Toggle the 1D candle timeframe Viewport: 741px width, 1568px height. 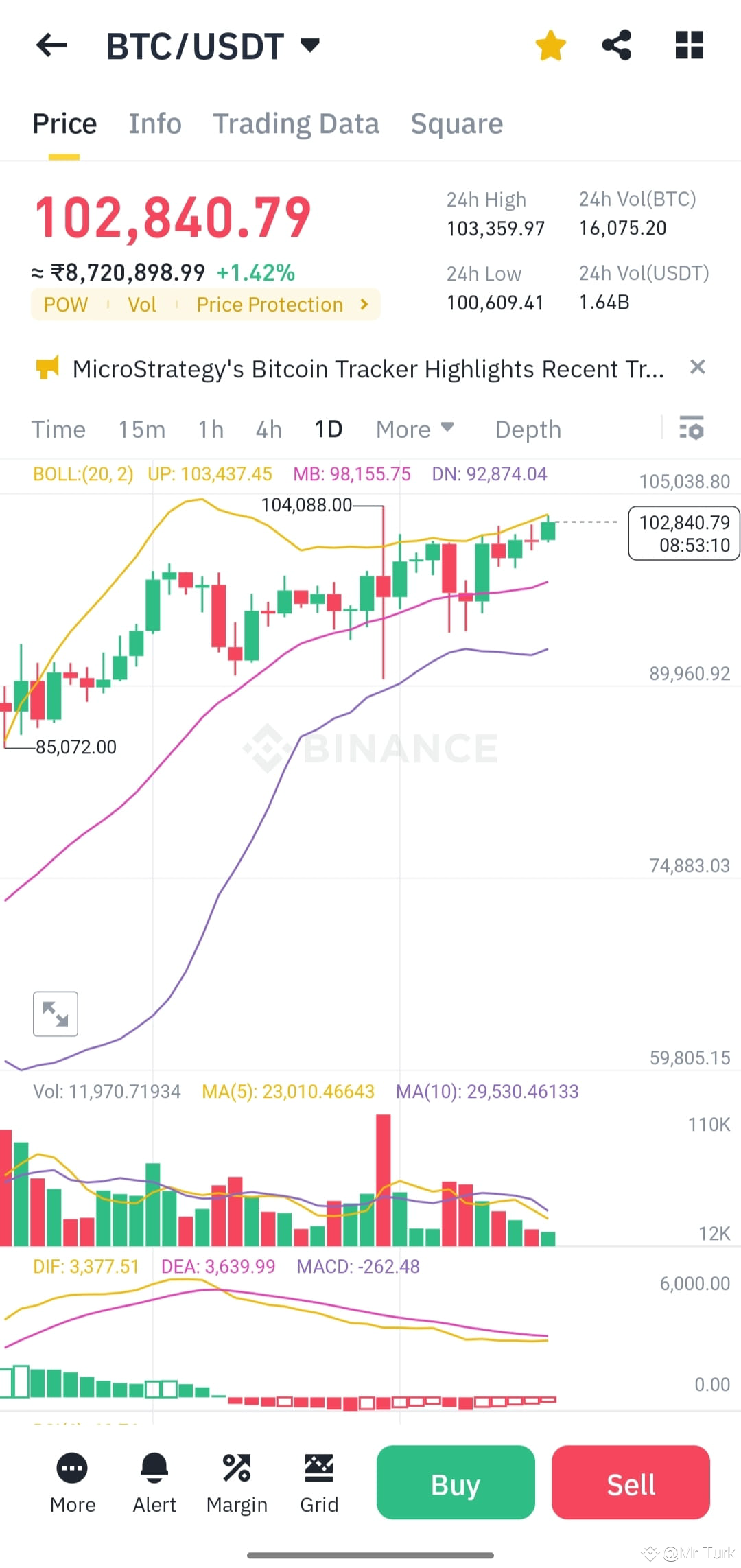[x=328, y=429]
